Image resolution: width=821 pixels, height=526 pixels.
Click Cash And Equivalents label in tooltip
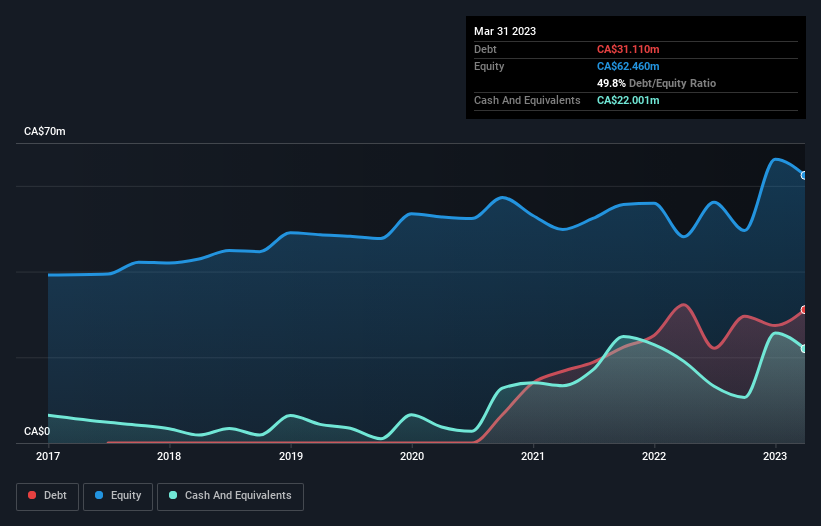(527, 100)
